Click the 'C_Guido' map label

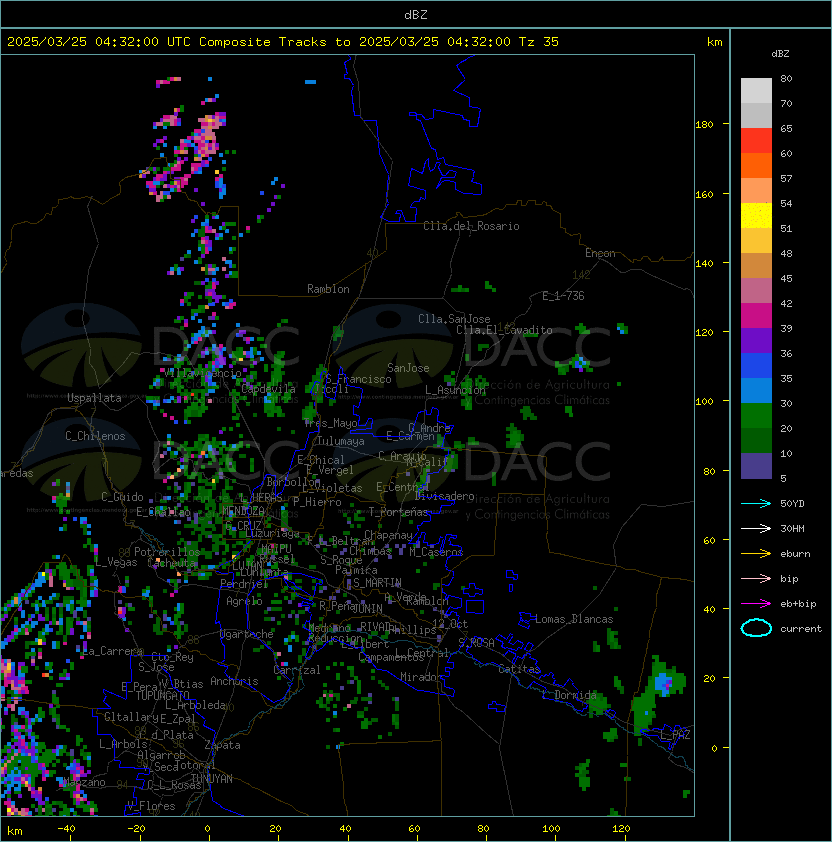click(122, 497)
